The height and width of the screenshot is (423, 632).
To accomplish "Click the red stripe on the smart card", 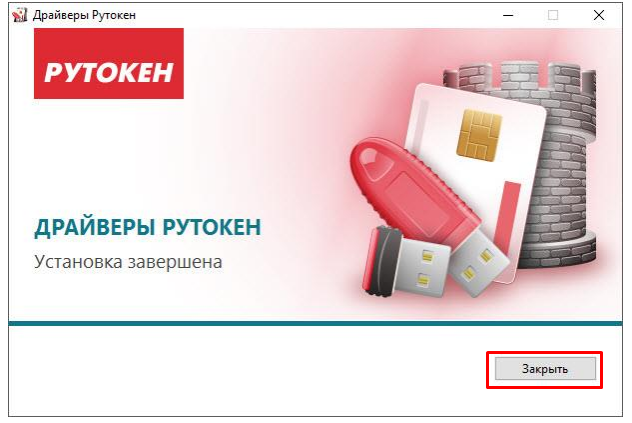I will (x=509, y=216).
